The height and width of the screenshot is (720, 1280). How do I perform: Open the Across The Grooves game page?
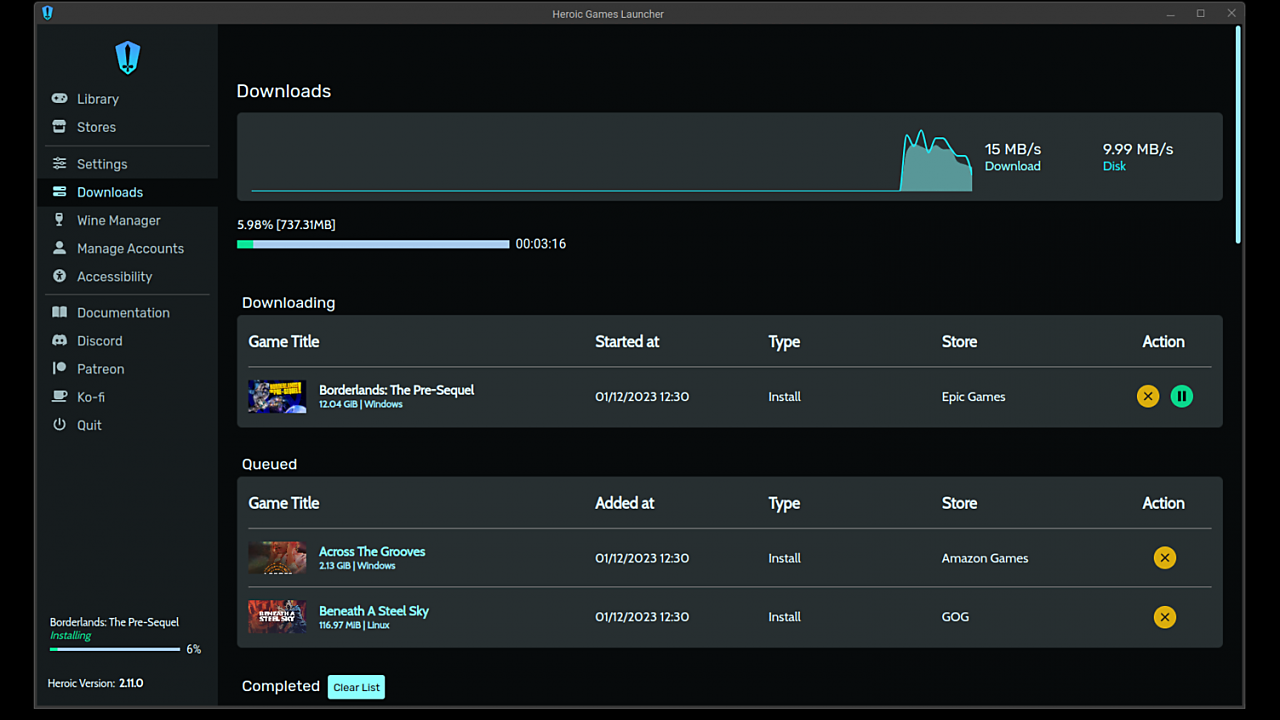coord(372,551)
